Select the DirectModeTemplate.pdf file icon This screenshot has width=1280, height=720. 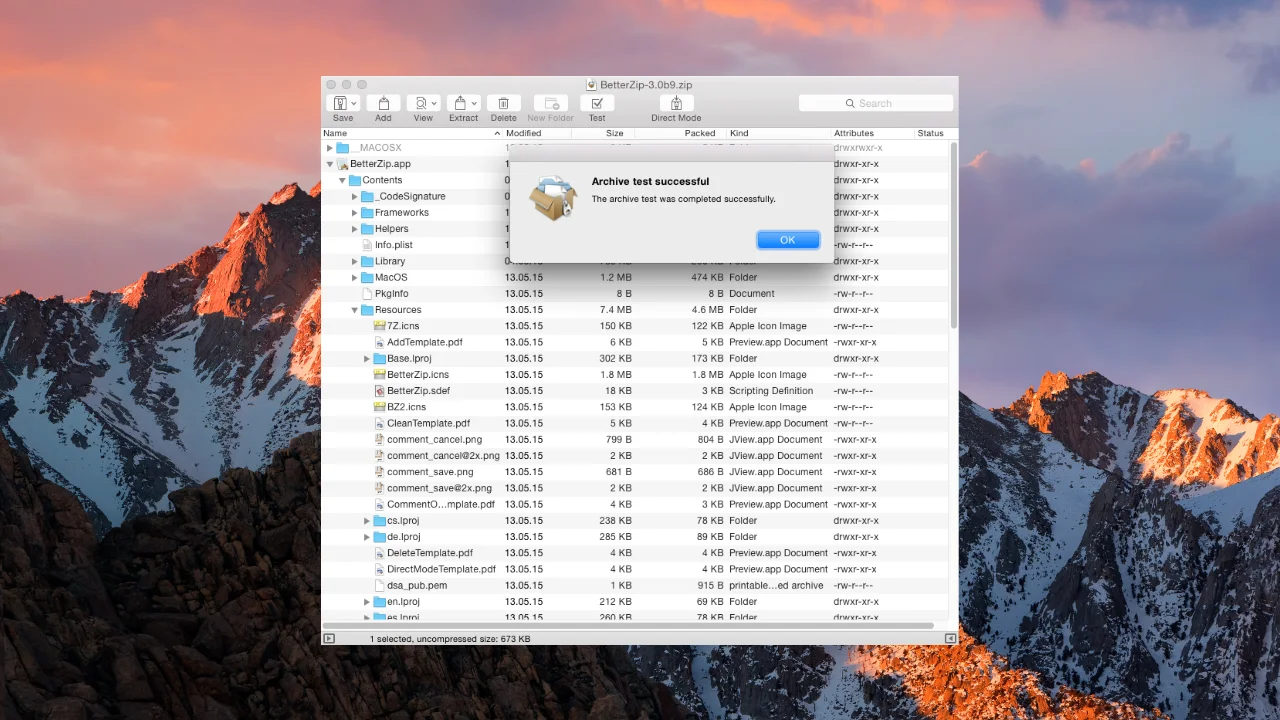click(x=379, y=569)
